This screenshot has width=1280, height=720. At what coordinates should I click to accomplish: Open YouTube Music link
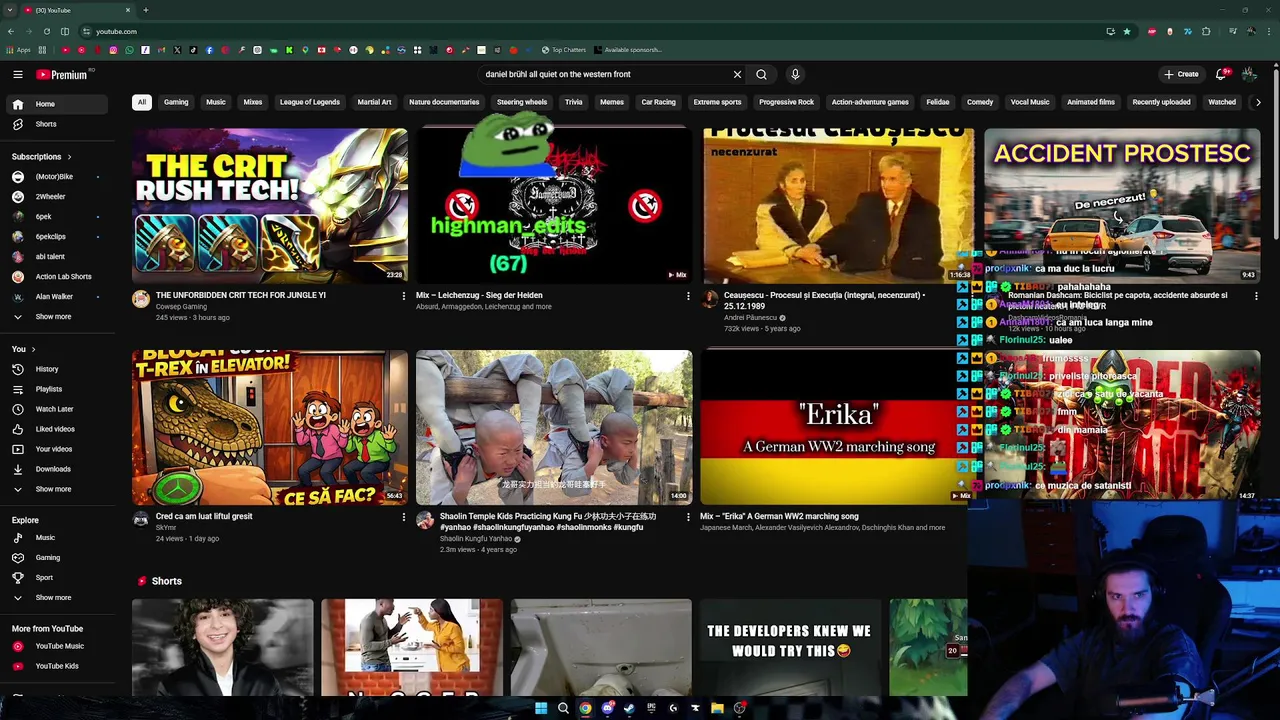(x=58, y=646)
